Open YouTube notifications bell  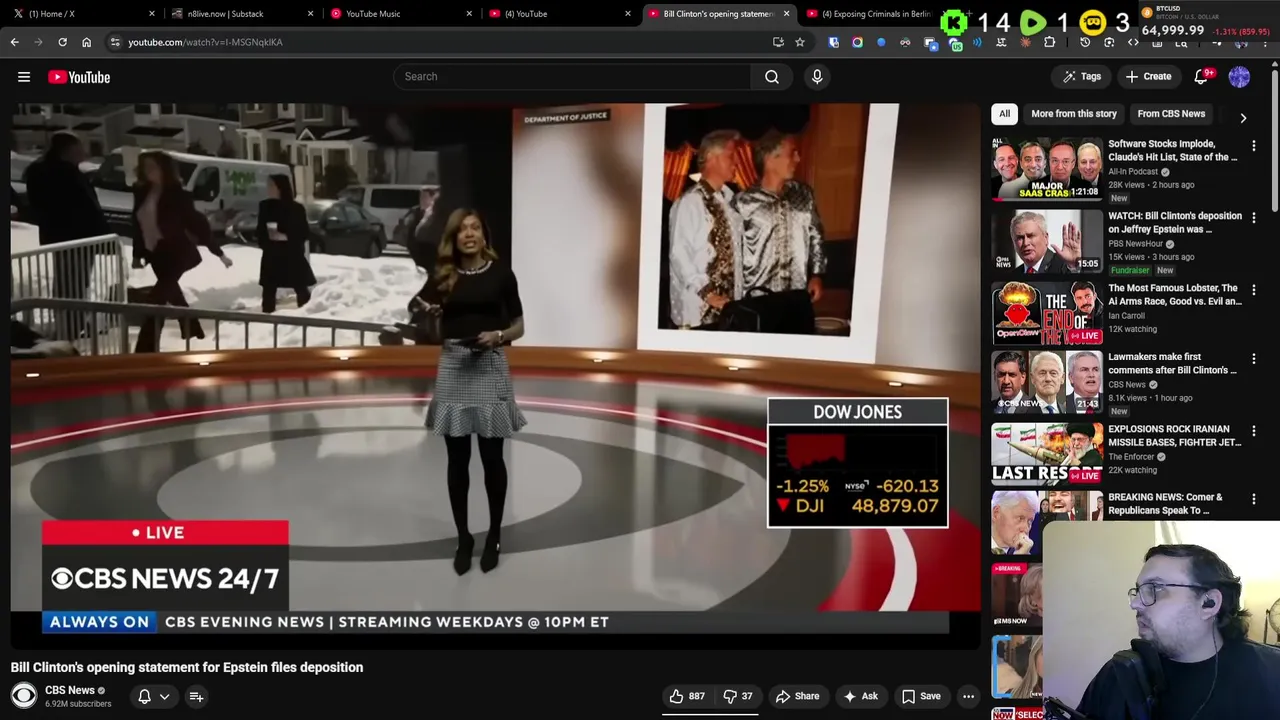point(1202,77)
